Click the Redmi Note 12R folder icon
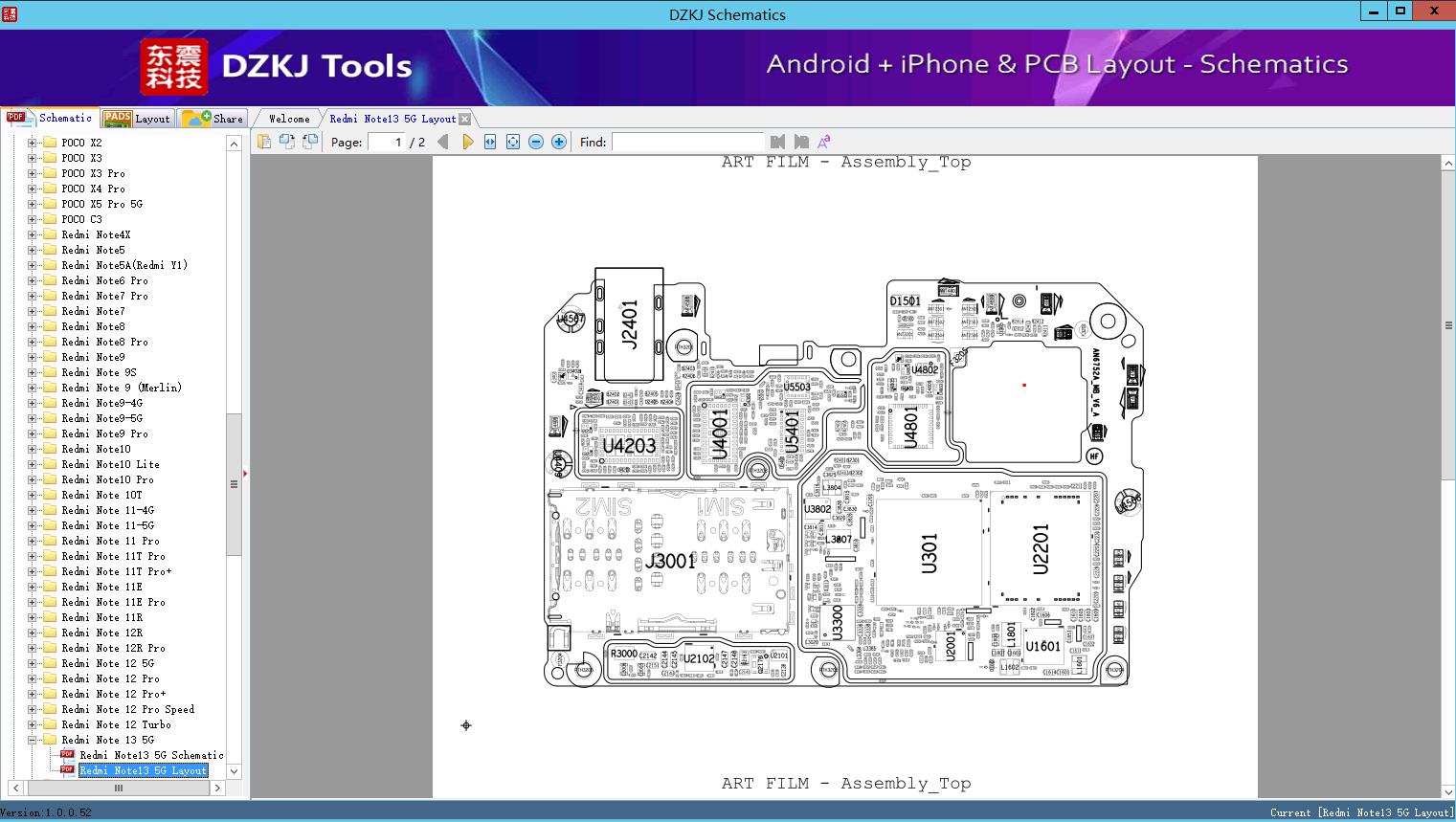This screenshot has height=822, width=1456. point(50,633)
